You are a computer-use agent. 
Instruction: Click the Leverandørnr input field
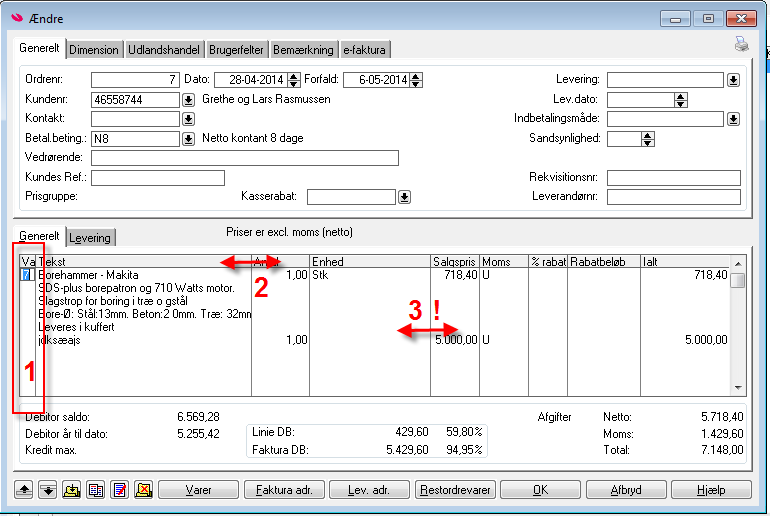pyautogui.click(x=674, y=197)
